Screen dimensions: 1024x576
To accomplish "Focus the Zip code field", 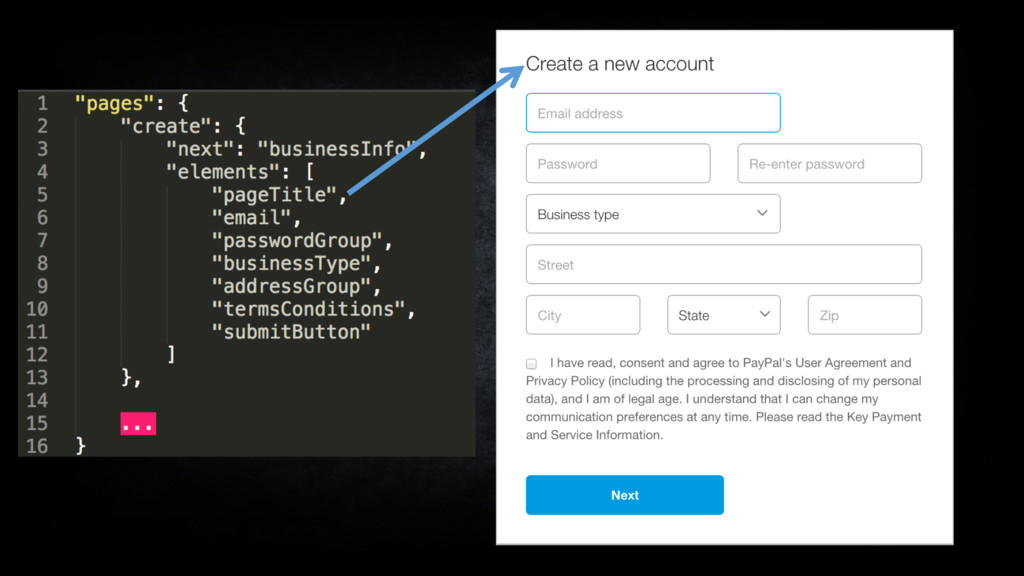I will point(865,315).
